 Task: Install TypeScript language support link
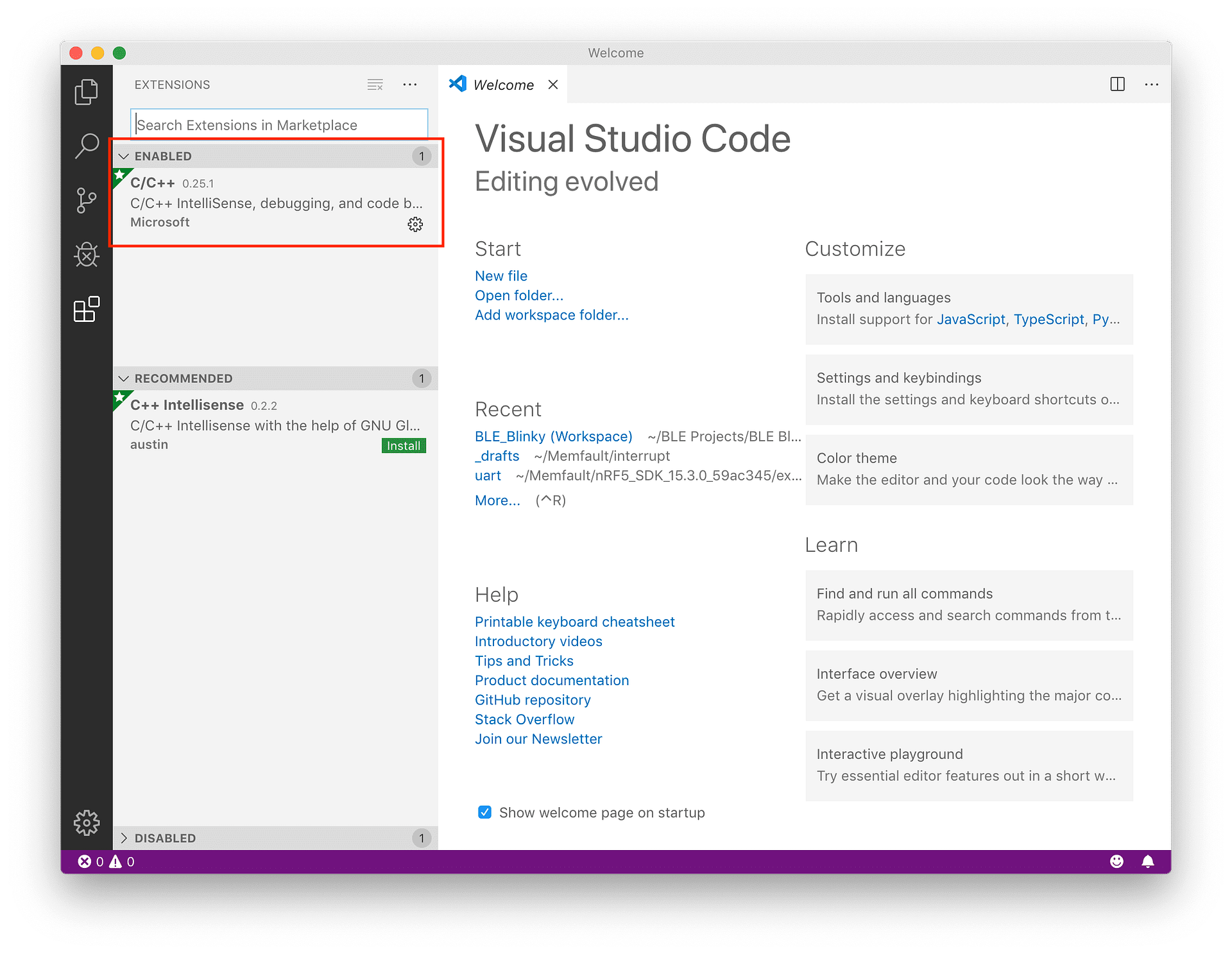pos(1049,319)
